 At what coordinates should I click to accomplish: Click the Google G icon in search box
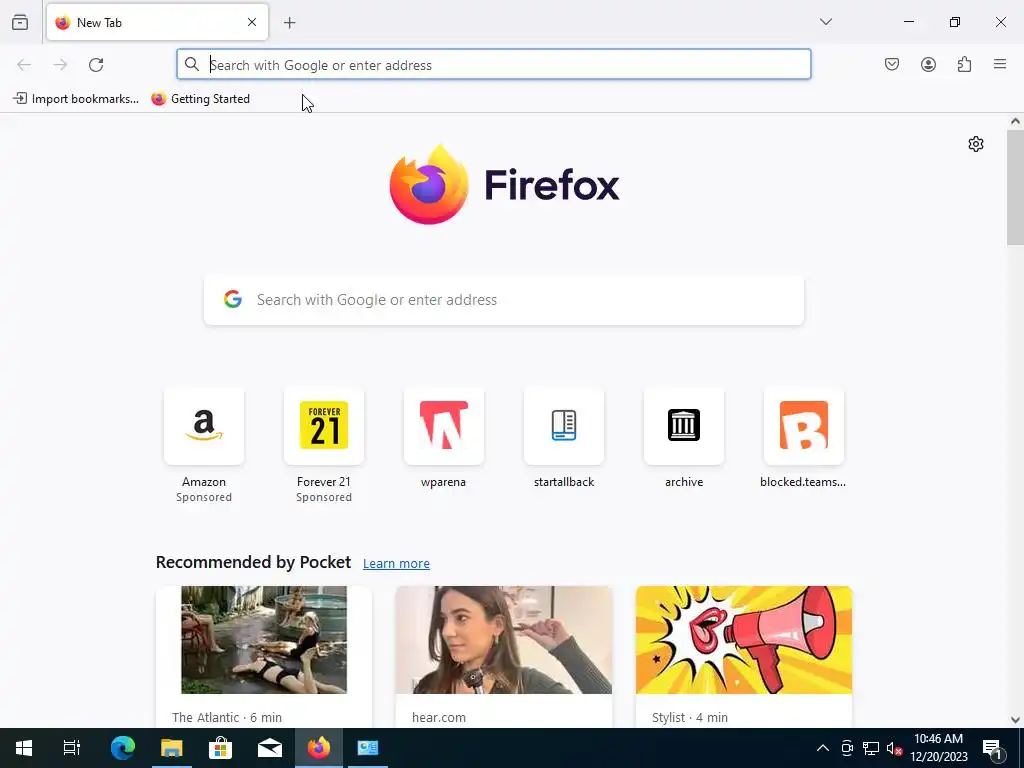(x=233, y=299)
